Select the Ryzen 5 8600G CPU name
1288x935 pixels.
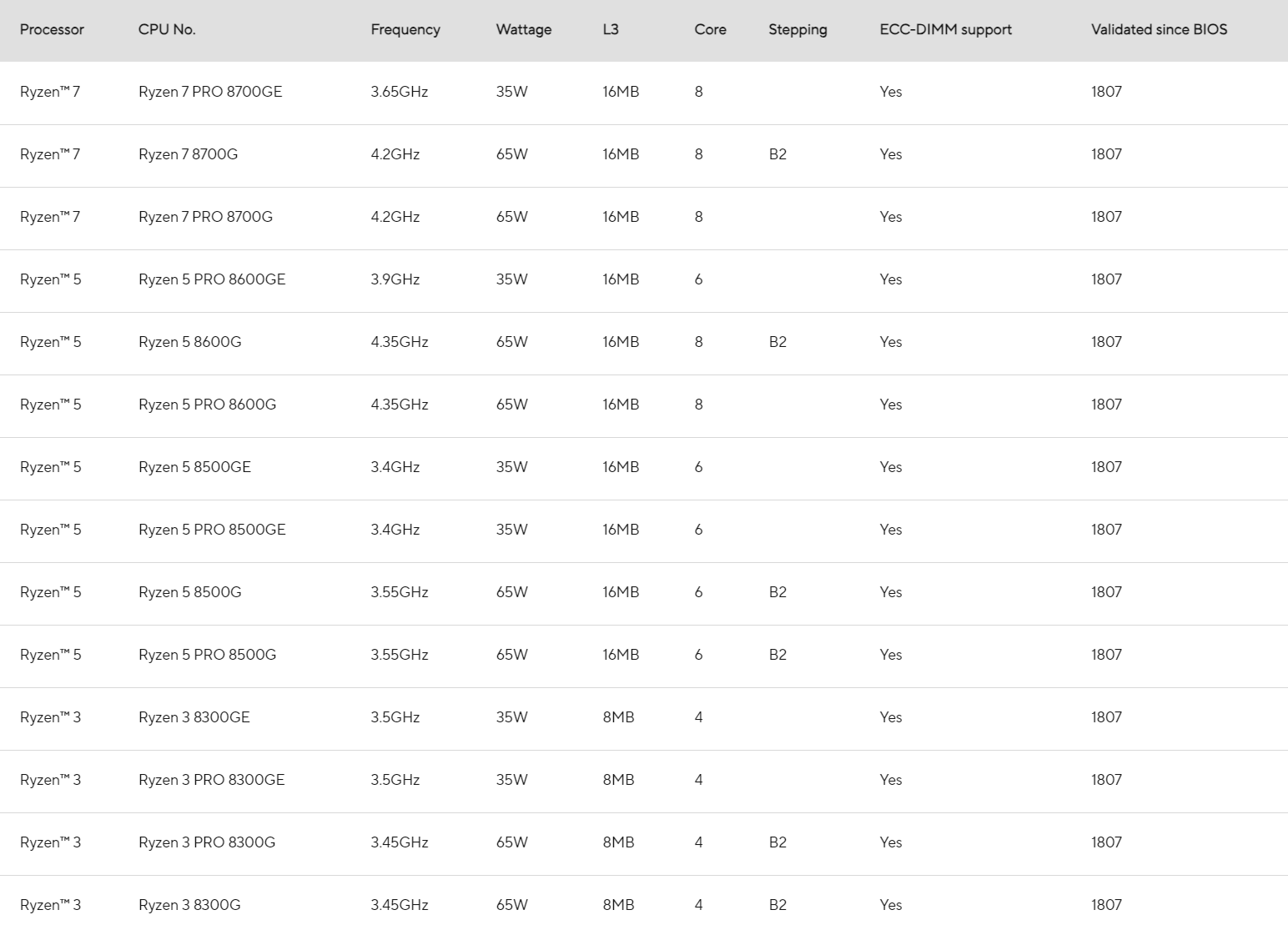(x=189, y=342)
